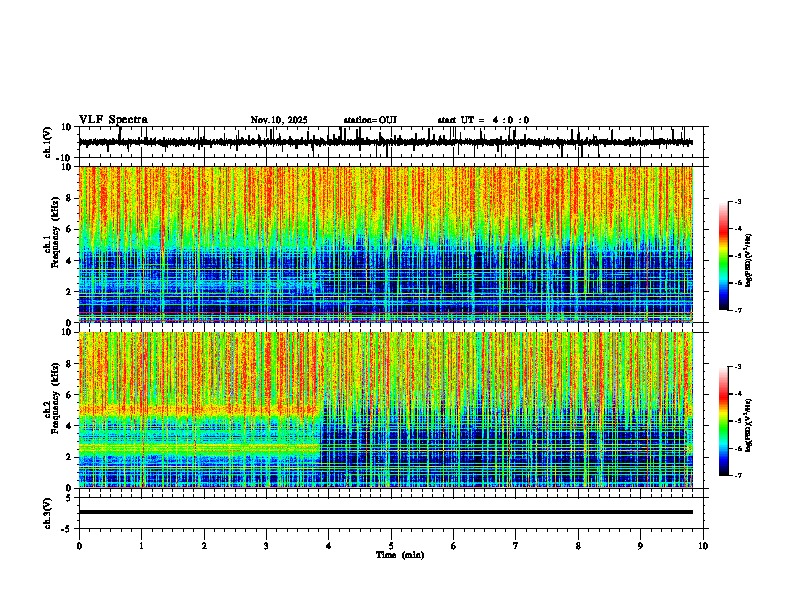Click time axis tick label "1"
792x612 pixels.
(141, 546)
